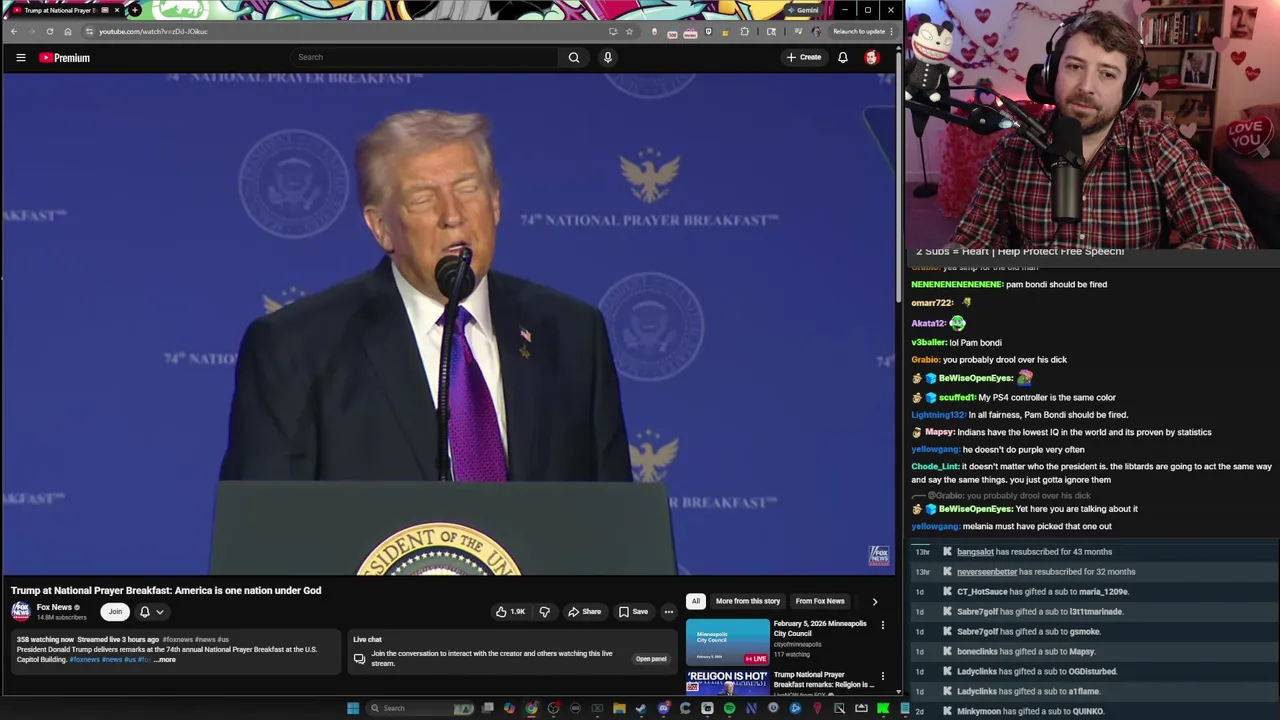Click bonedlinks gifted sub entry
Image resolution: width=1280 pixels, height=720 pixels.
click(x=1026, y=652)
